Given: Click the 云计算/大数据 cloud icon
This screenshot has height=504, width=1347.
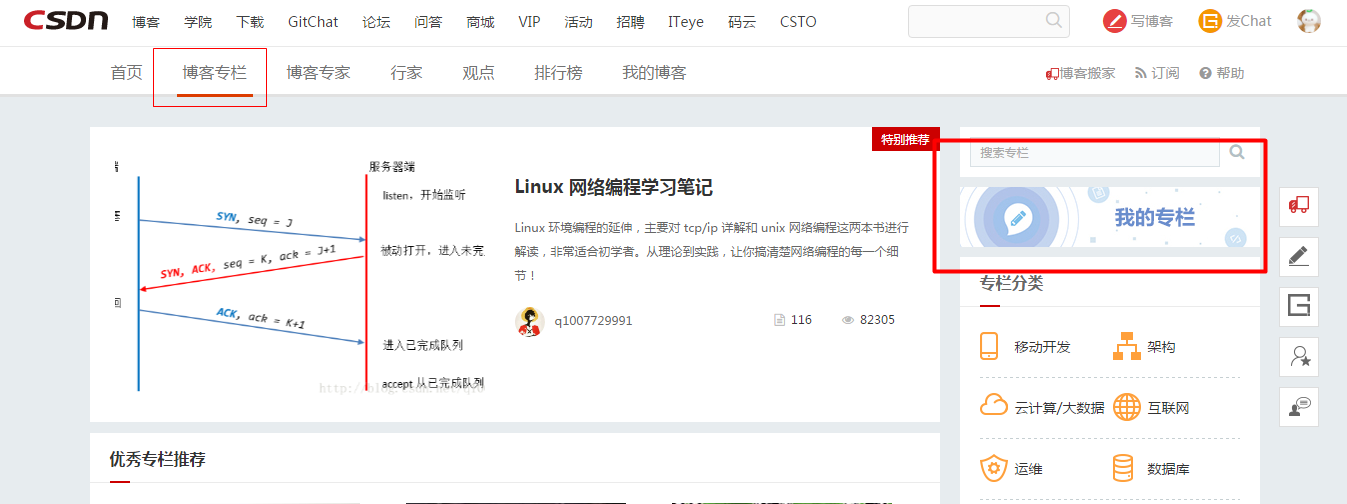Looking at the screenshot, I should click(x=993, y=406).
